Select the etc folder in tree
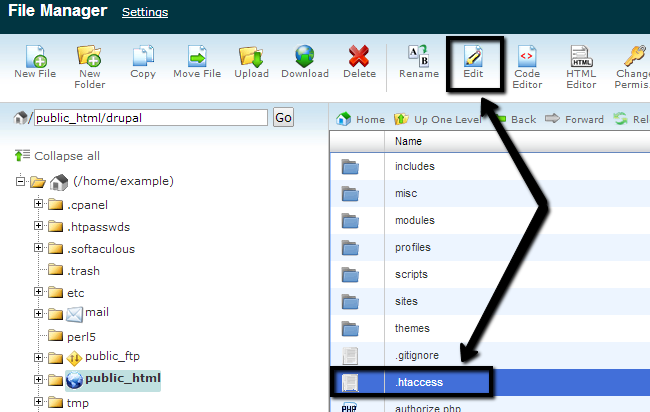This screenshot has width=650, height=412. click(75, 293)
